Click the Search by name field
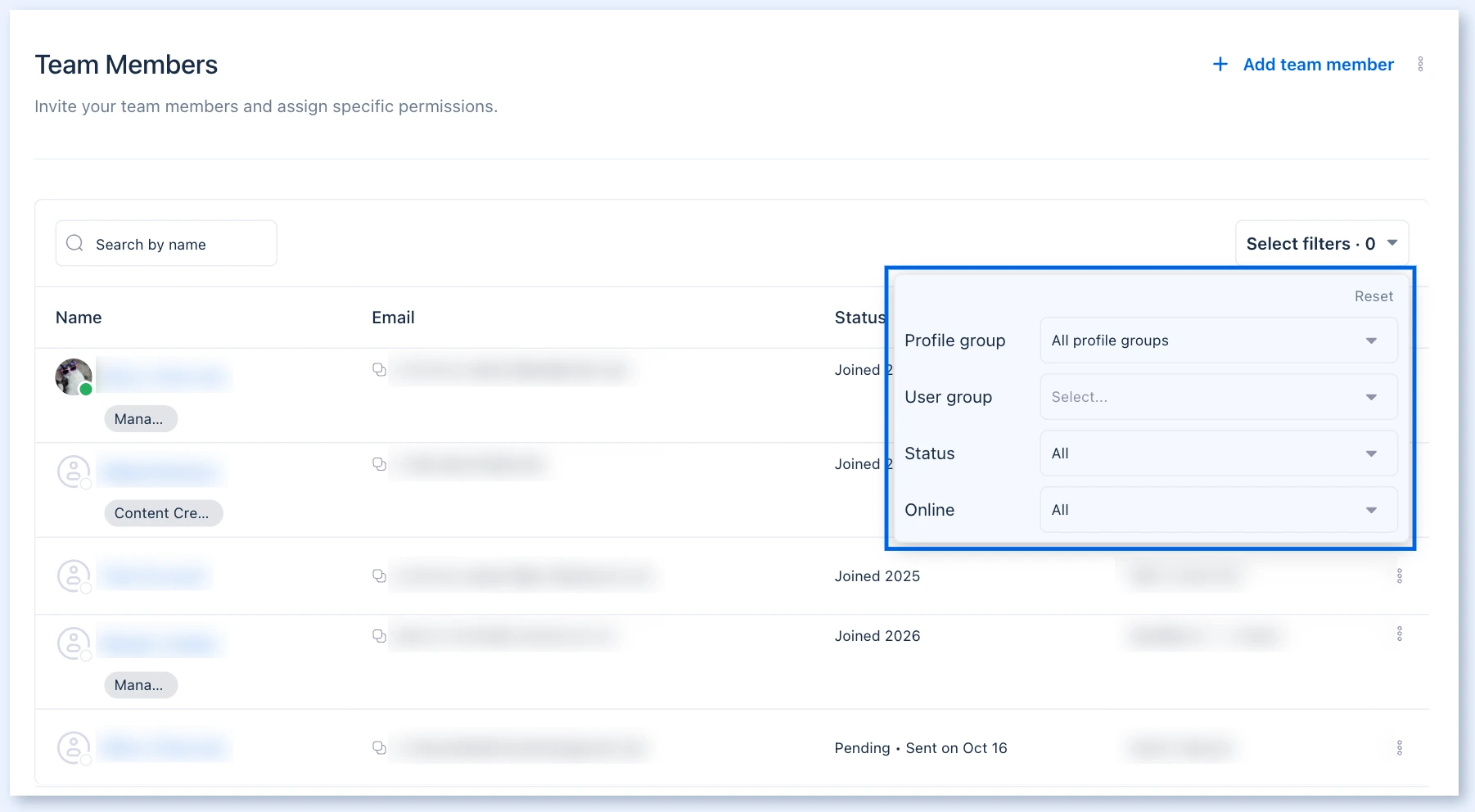Screen dimensions: 1475x812 (x=166, y=243)
